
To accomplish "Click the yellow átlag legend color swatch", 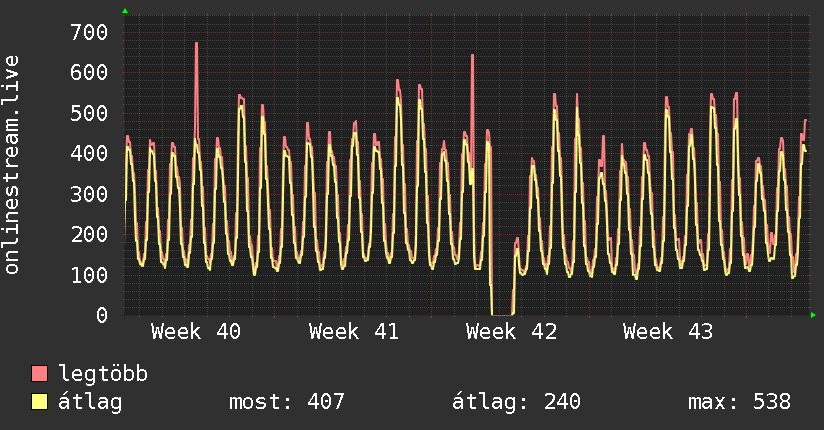I will pyautogui.click(x=39, y=401).
